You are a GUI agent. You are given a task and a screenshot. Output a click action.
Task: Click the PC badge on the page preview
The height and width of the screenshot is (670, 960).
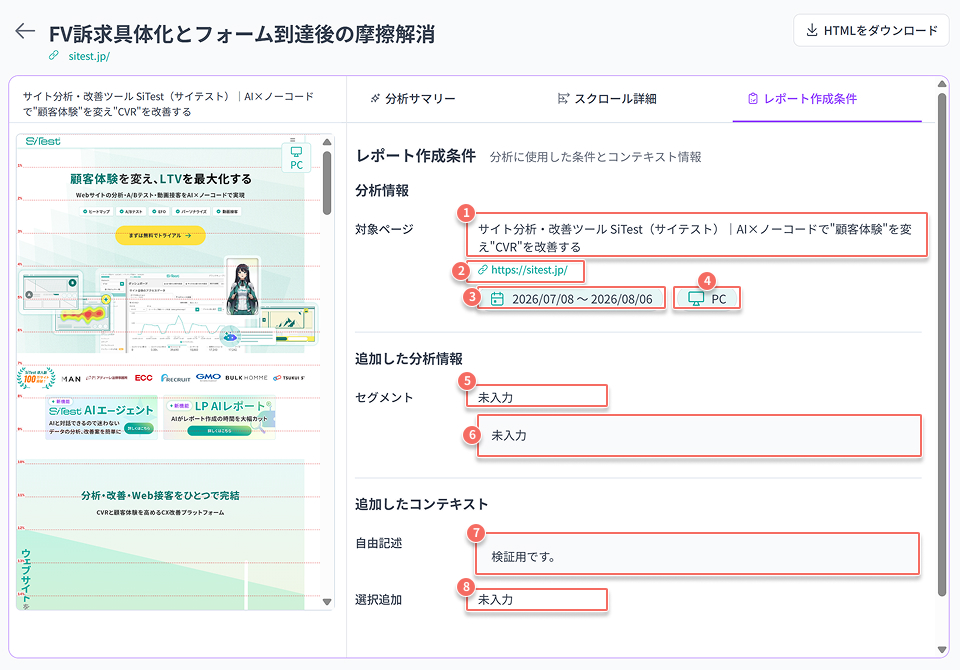(296, 158)
